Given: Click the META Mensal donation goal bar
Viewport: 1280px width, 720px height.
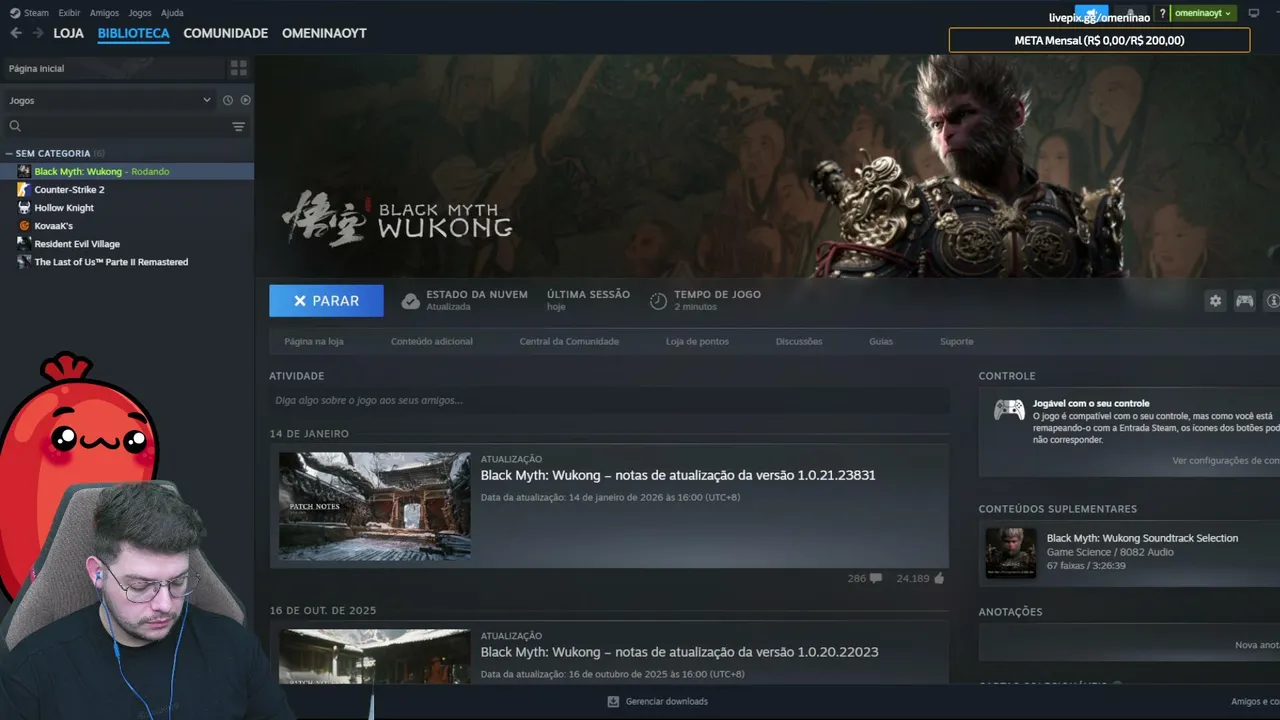Looking at the screenshot, I should click(1099, 40).
